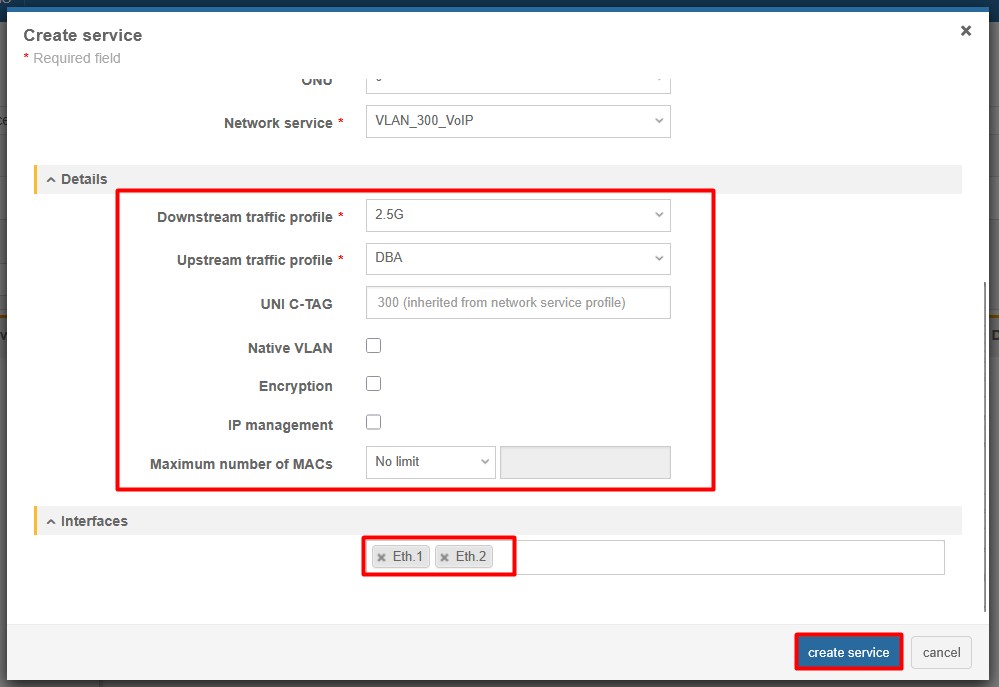Viewport: 999px width, 687px height.
Task: Open the partially visible ONU dropdown
Action: [517, 83]
